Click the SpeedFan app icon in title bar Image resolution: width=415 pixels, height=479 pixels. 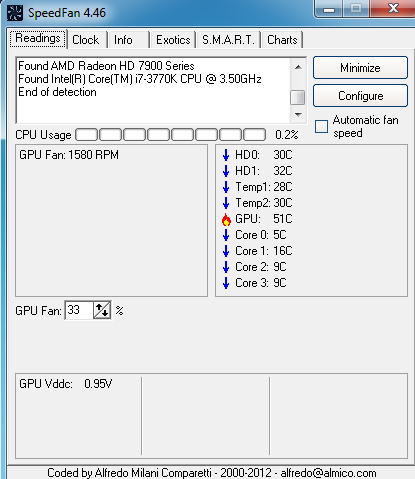15,13
